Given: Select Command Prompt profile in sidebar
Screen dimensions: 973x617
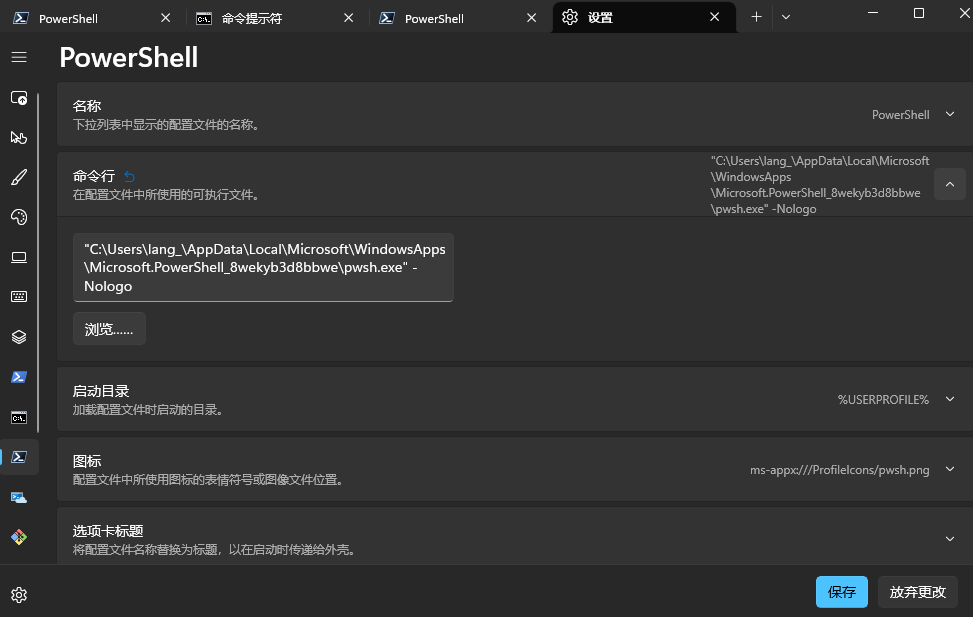Looking at the screenshot, I should click(19, 417).
